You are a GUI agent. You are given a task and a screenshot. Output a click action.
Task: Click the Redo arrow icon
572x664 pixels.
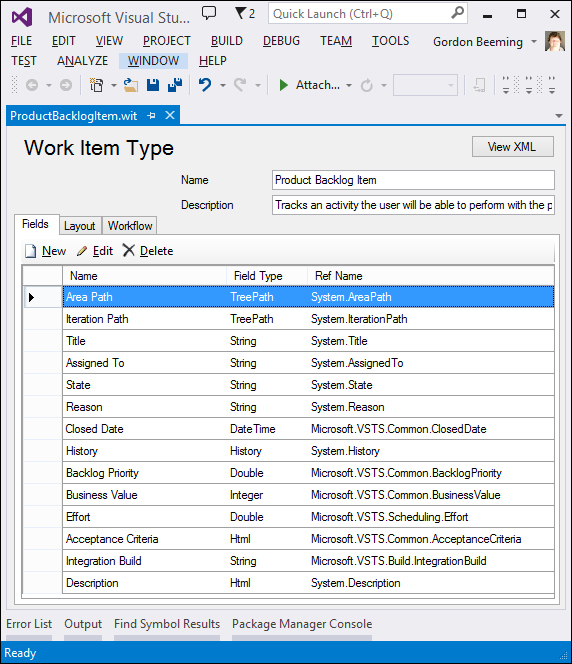point(240,85)
